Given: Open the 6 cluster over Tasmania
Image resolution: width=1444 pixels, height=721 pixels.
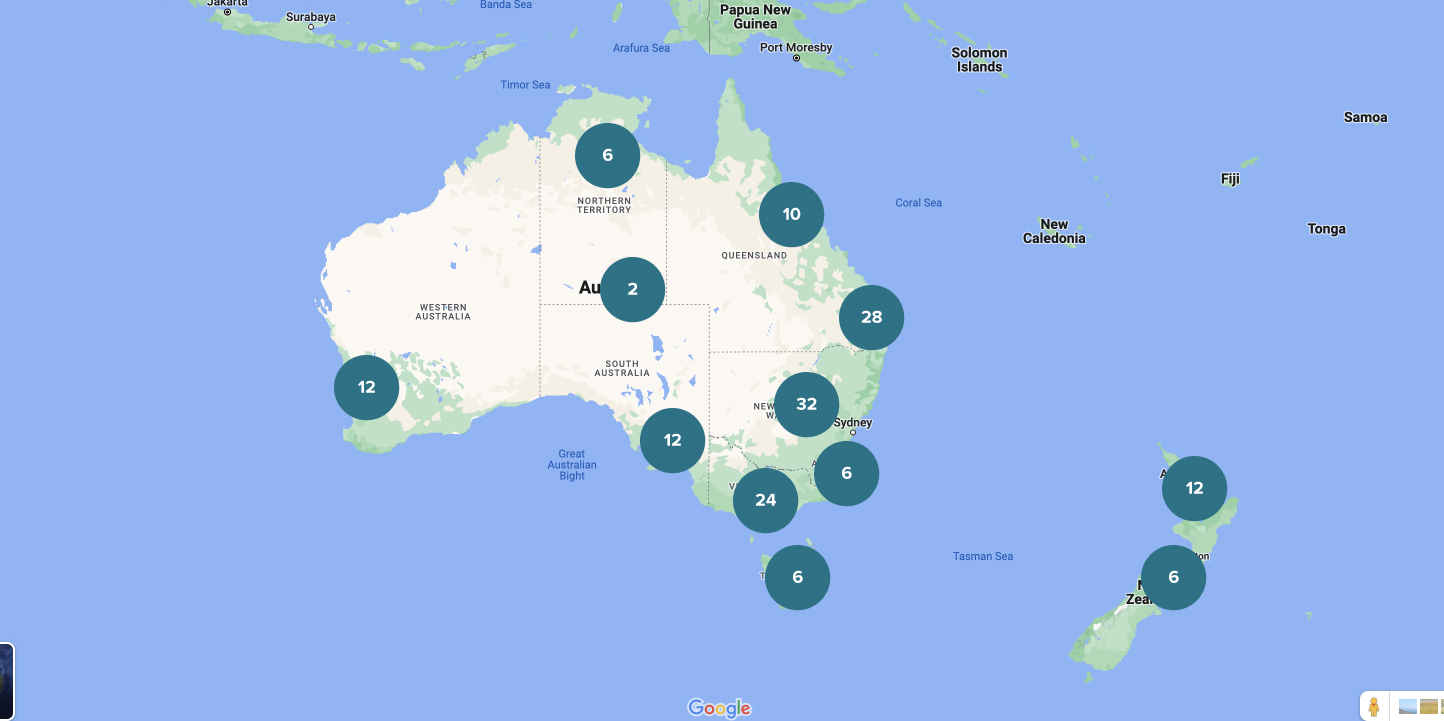Looking at the screenshot, I should (797, 577).
